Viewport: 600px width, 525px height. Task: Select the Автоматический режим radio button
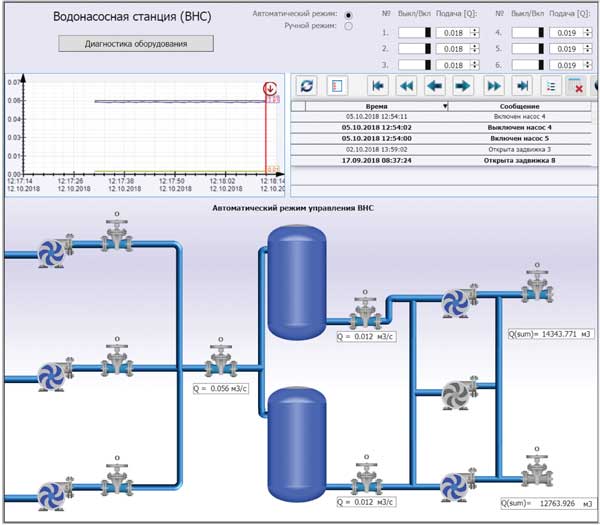(x=348, y=15)
